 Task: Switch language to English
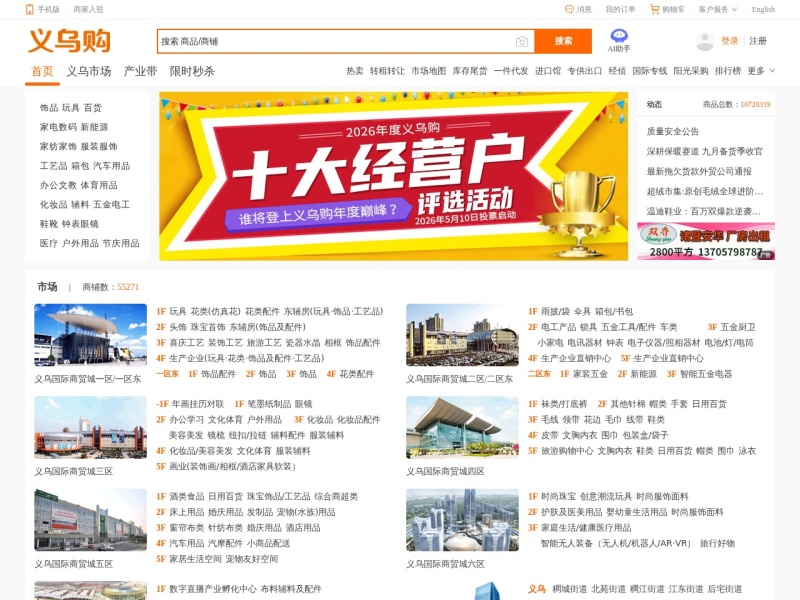click(x=763, y=9)
